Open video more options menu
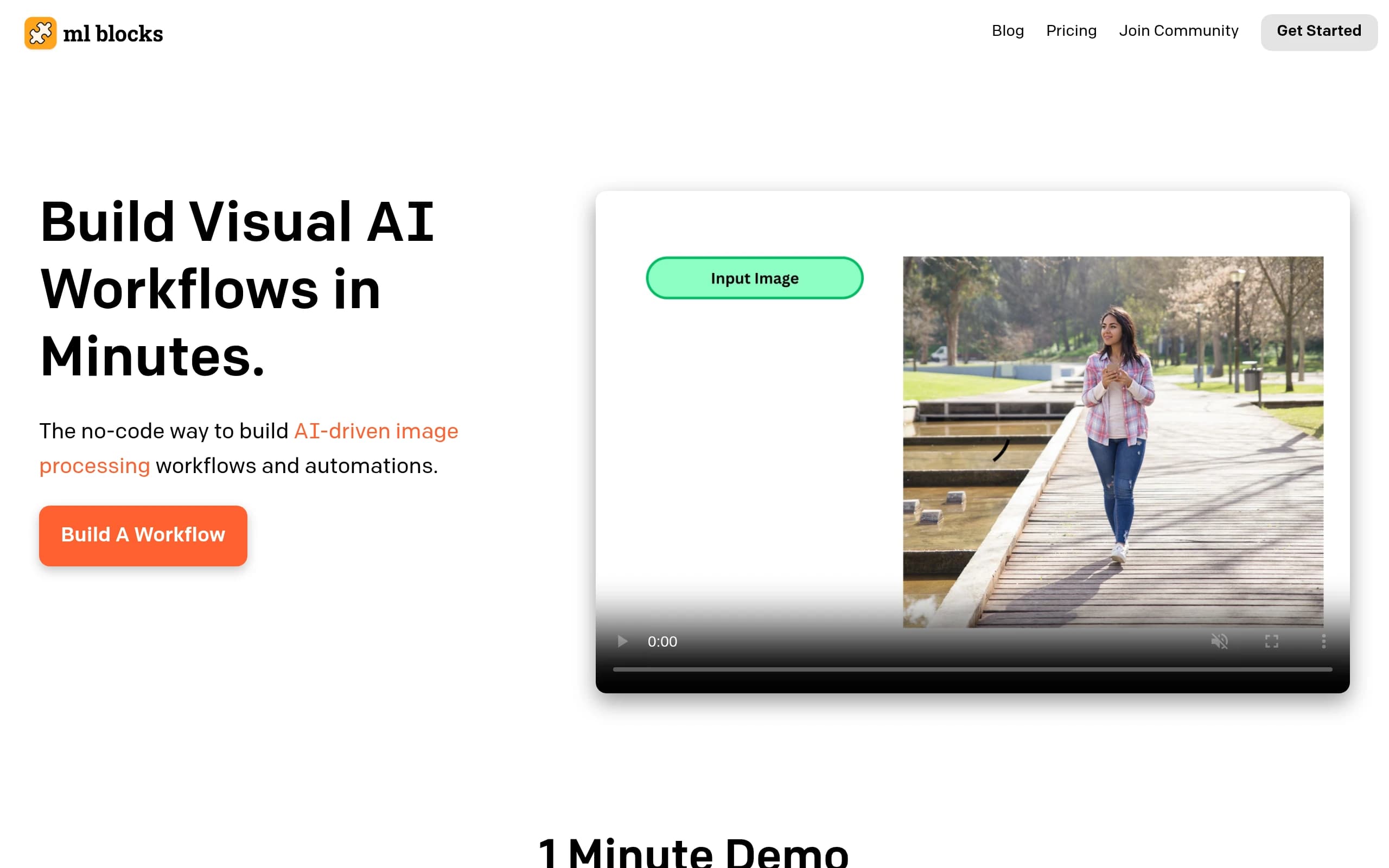Image resolution: width=1389 pixels, height=868 pixels. click(x=1323, y=641)
